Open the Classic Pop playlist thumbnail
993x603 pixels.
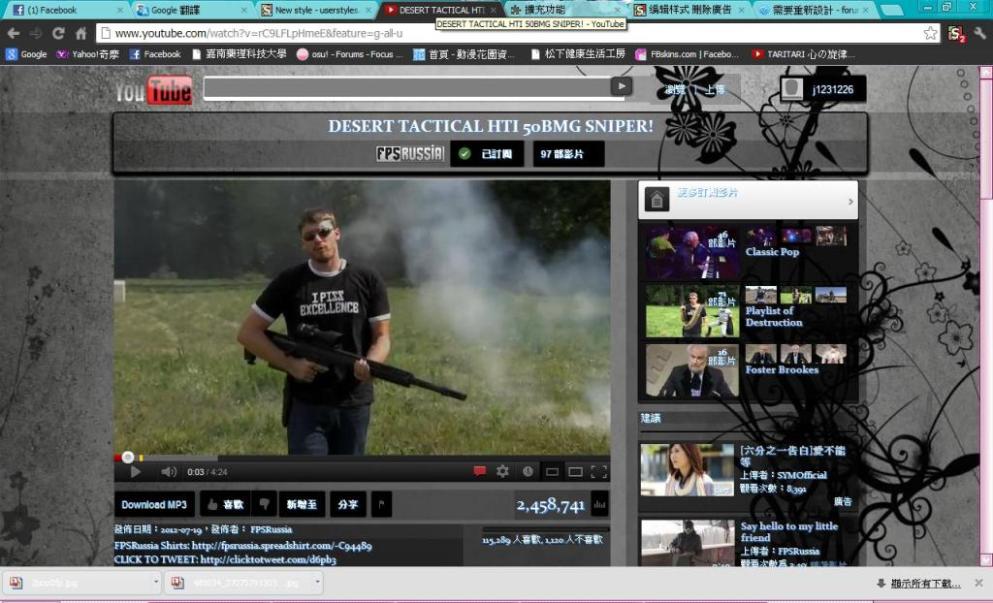pos(692,252)
